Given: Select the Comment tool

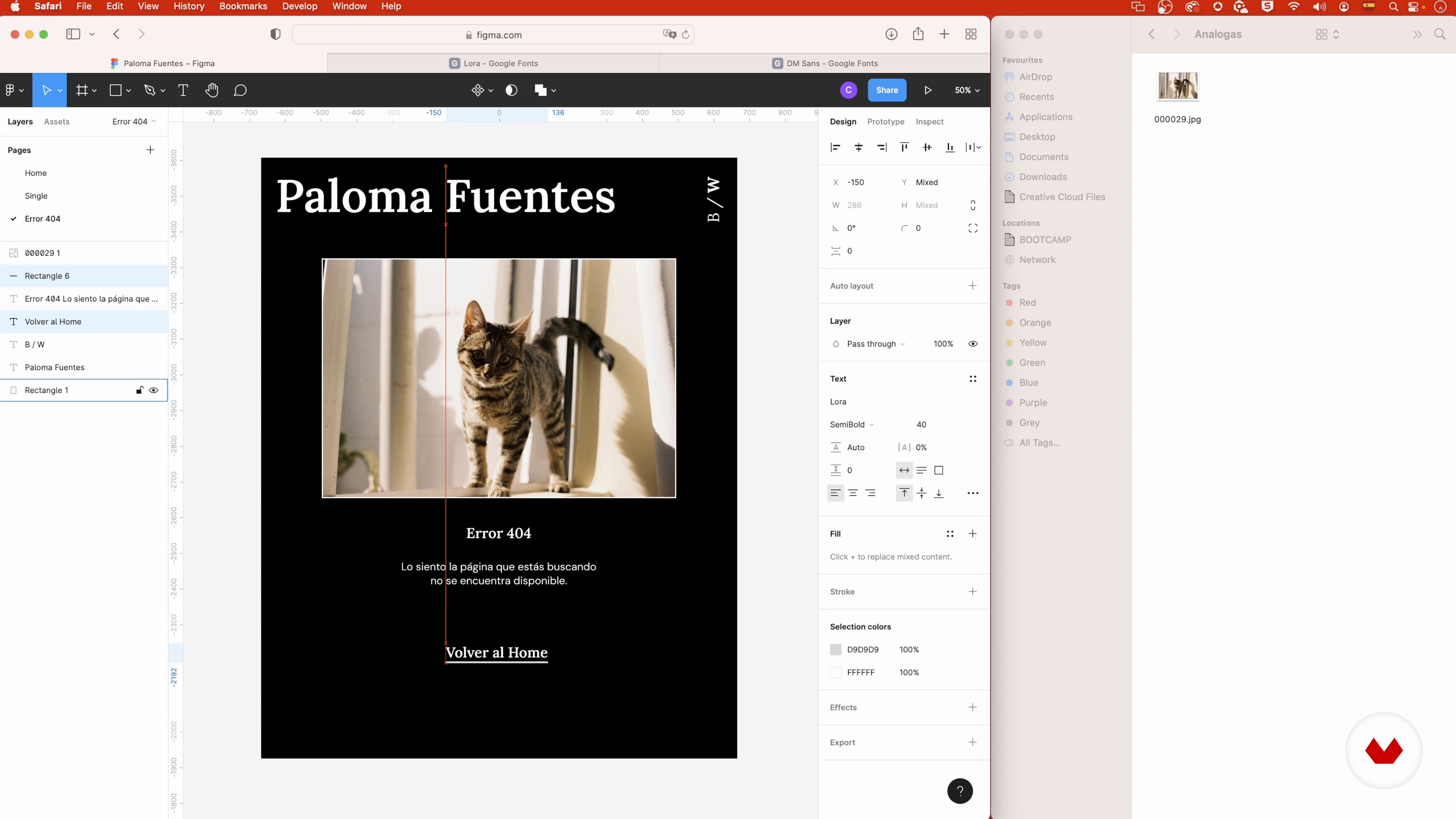Looking at the screenshot, I should 240,91.
